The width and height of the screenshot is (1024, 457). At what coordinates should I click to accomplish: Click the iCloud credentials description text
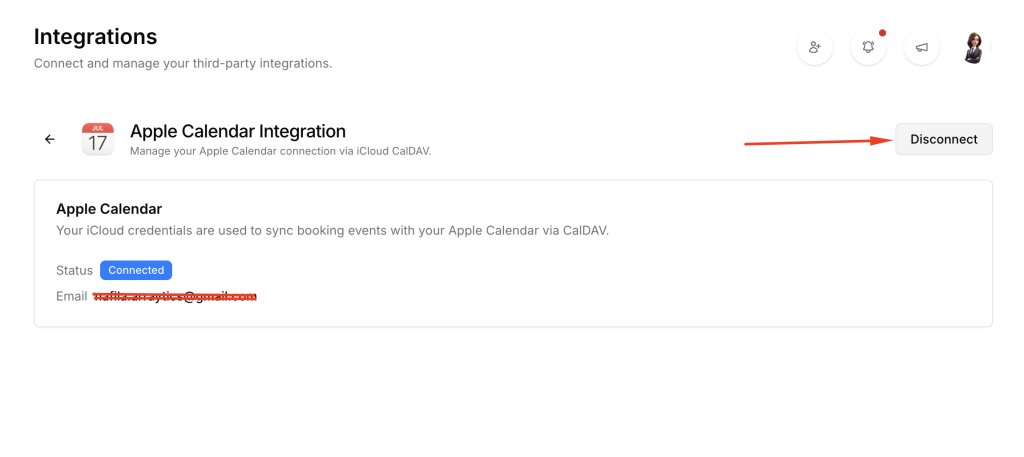pos(332,230)
